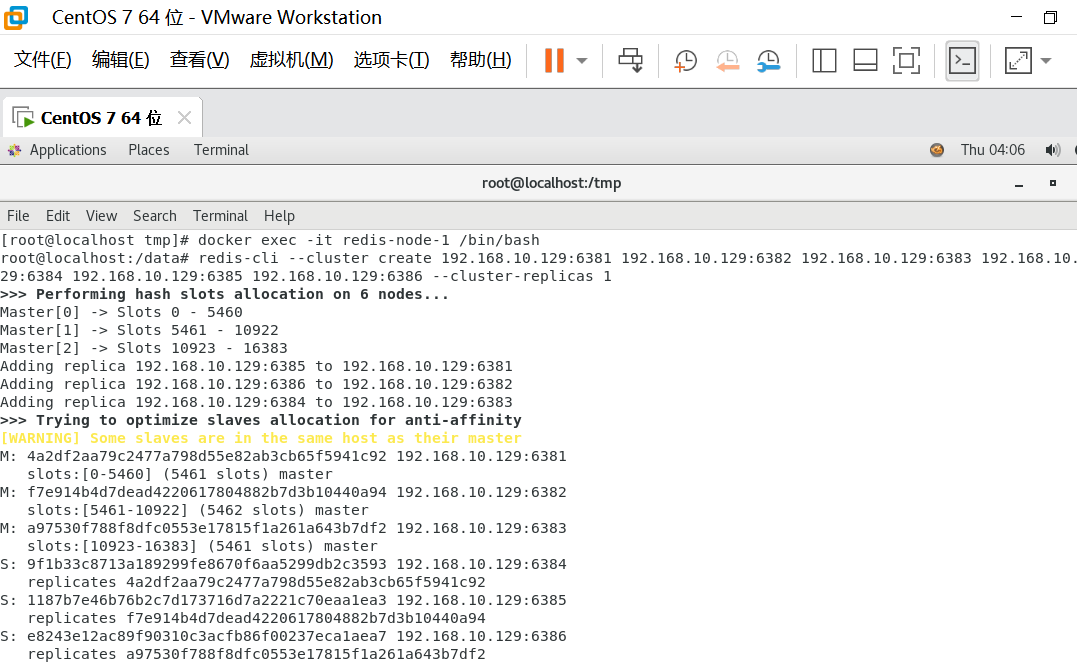Open the 查看(V) menu
The width and height of the screenshot is (1077, 663).
pos(199,60)
